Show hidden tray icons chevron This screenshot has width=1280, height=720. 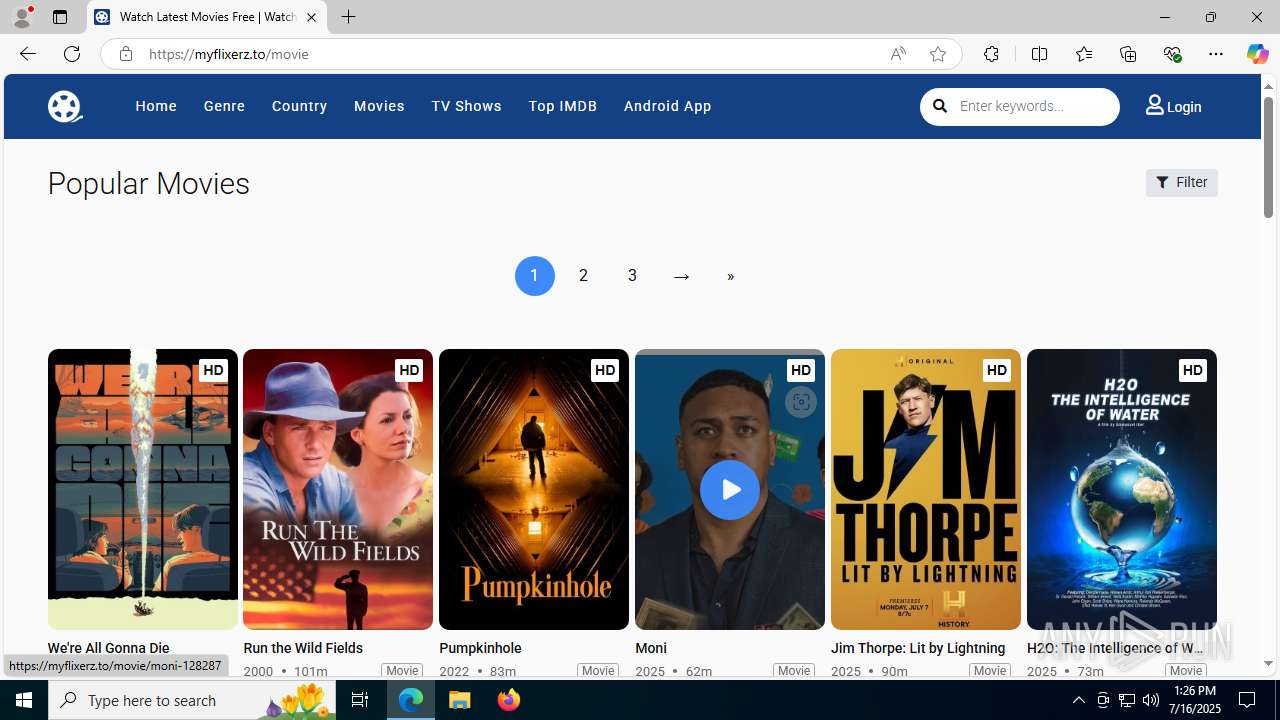coord(1078,700)
